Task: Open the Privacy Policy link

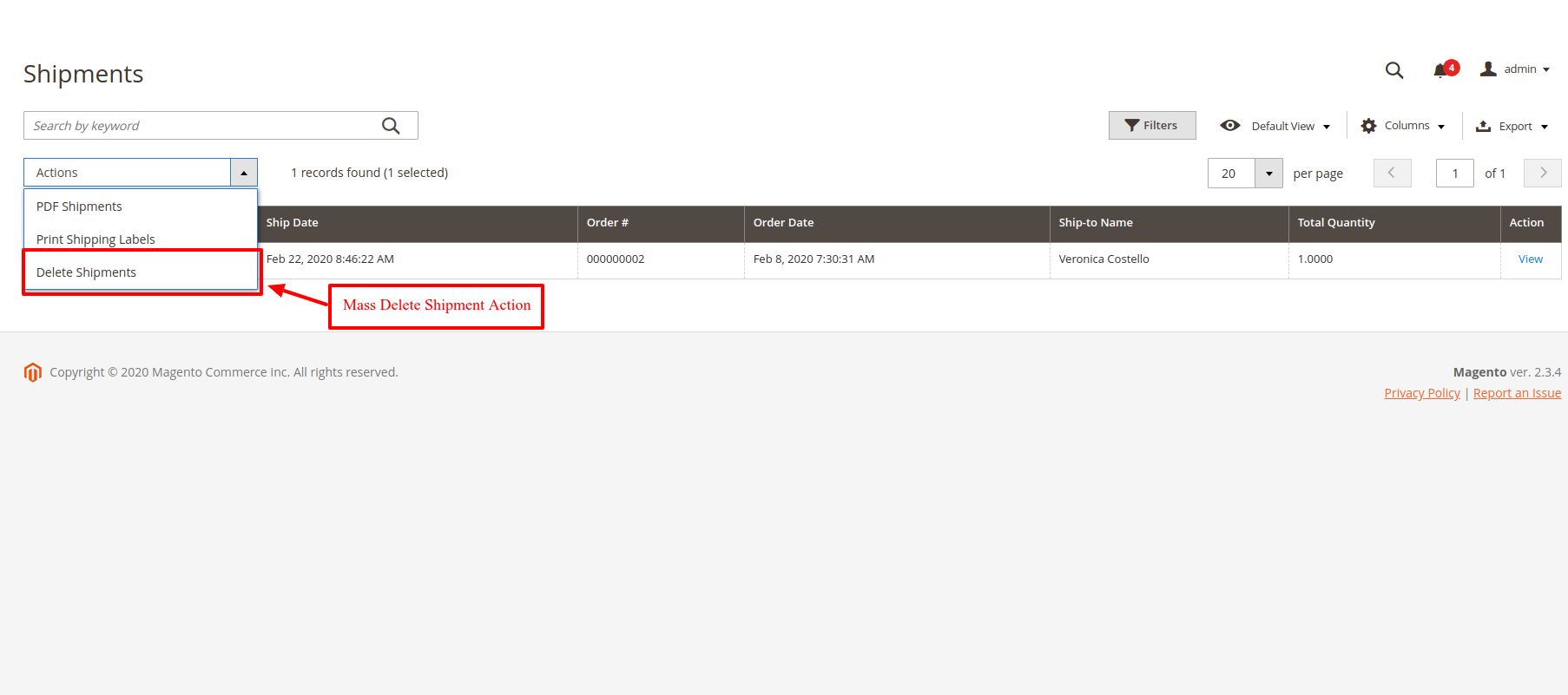Action: pos(1422,393)
